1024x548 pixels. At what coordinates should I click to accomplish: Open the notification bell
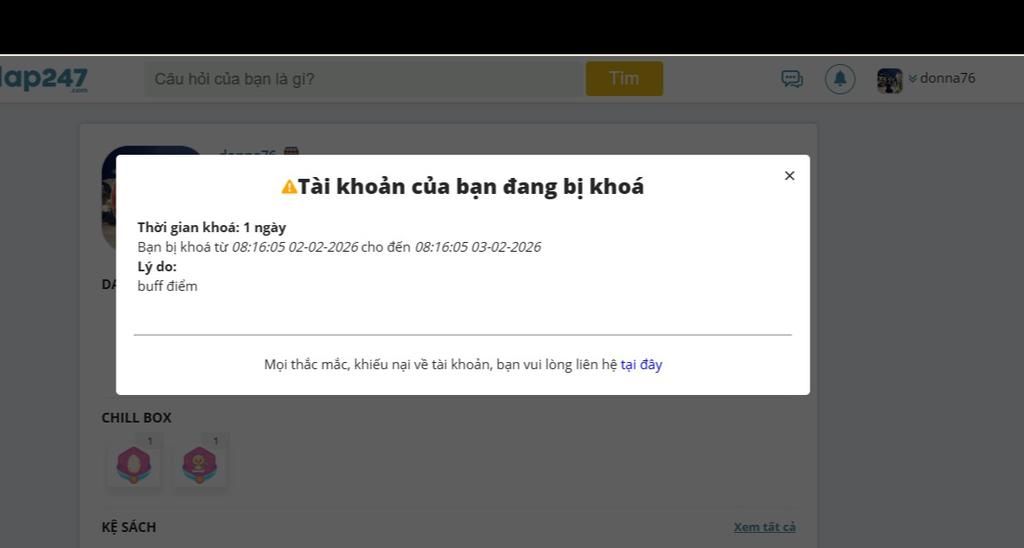click(x=840, y=79)
